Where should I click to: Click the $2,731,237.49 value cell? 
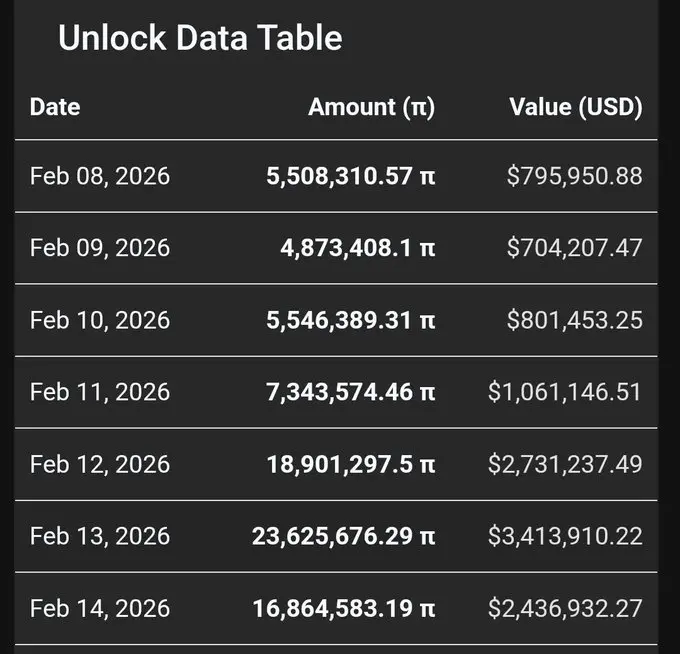click(565, 464)
